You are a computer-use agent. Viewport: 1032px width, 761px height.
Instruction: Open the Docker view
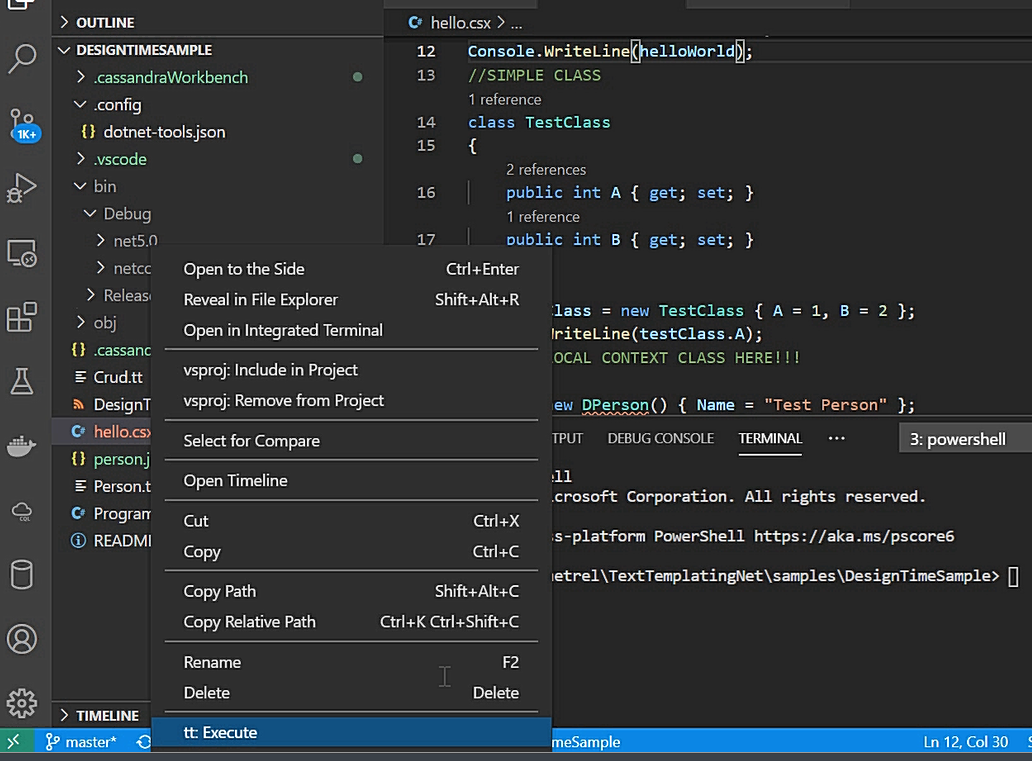[x=22, y=446]
